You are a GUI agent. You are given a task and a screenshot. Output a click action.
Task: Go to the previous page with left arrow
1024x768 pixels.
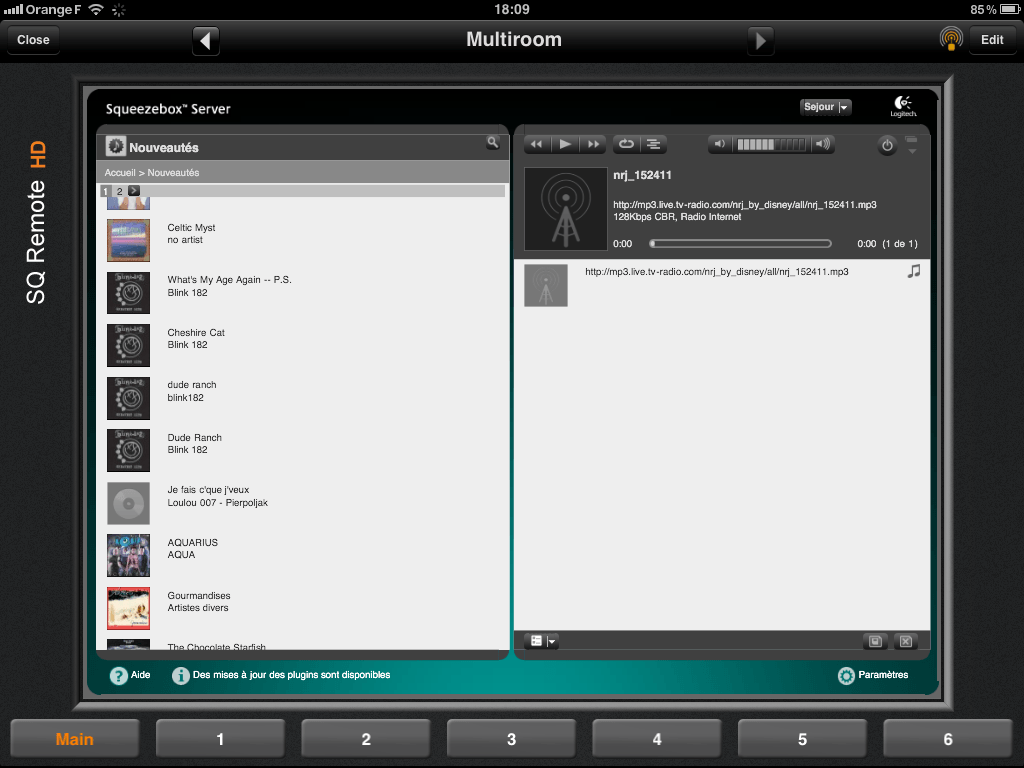pos(206,40)
